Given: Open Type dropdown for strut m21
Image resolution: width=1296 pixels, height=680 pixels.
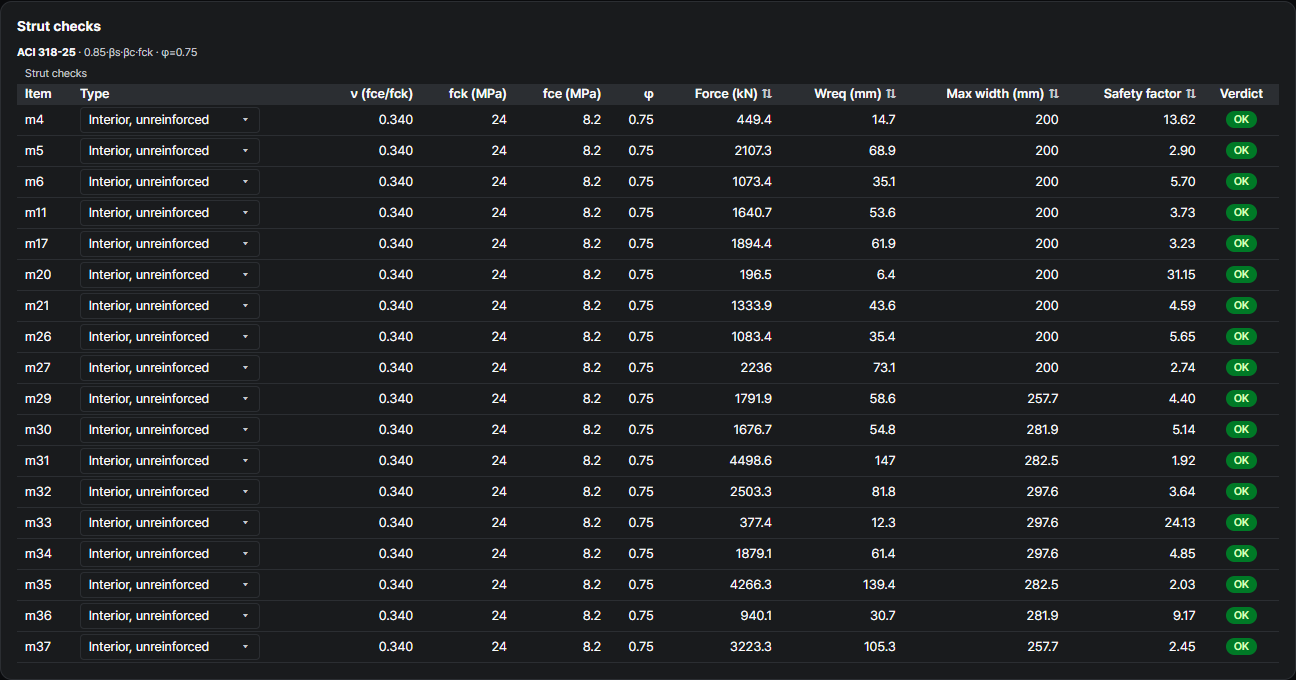Looking at the screenshot, I should pyautogui.click(x=170, y=306).
